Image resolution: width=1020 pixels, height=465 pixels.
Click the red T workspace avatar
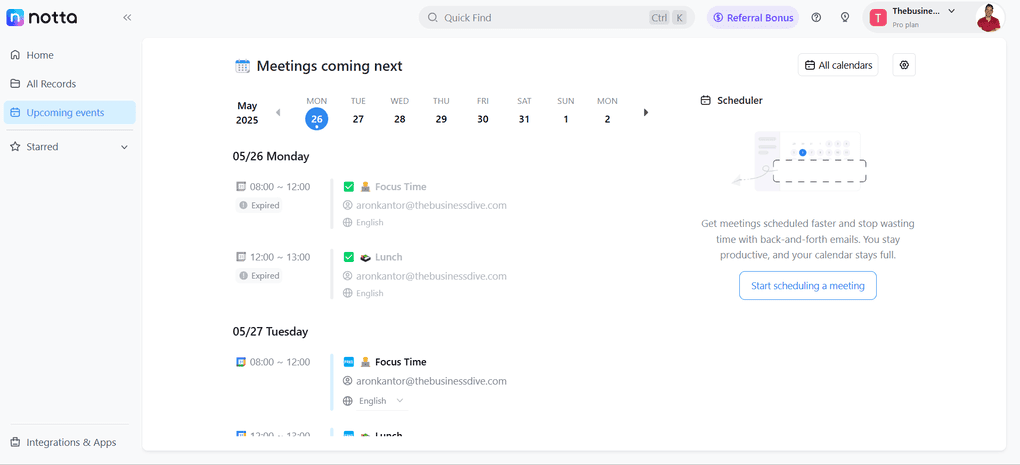[878, 18]
